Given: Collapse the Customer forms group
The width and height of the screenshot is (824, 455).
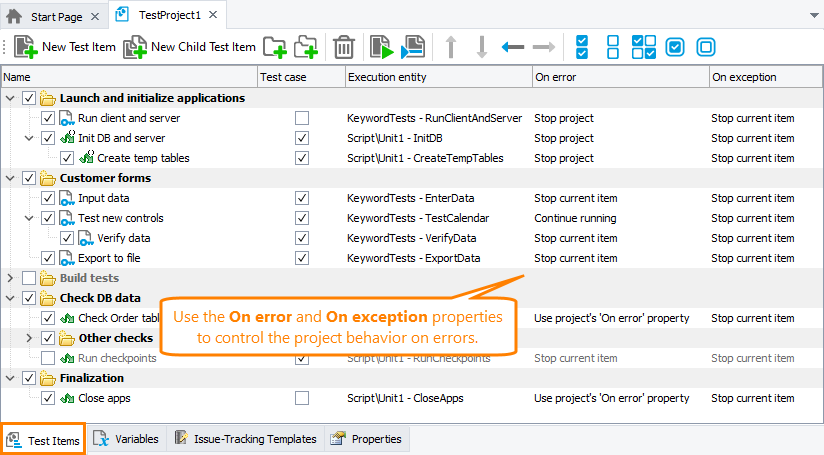Looking at the screenshot, I should point(10,178).
